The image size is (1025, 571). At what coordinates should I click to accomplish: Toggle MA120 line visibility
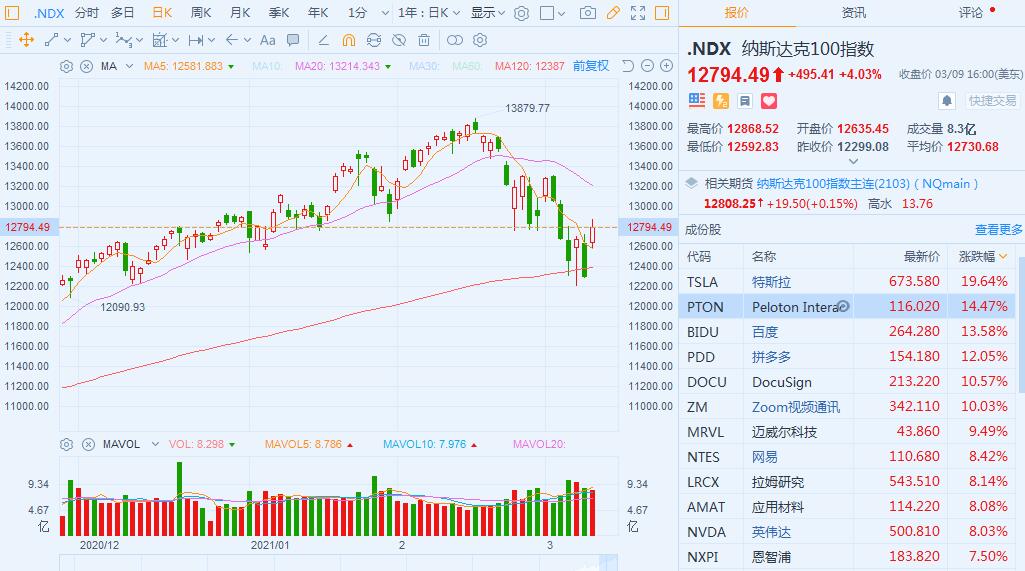(529, 66)
